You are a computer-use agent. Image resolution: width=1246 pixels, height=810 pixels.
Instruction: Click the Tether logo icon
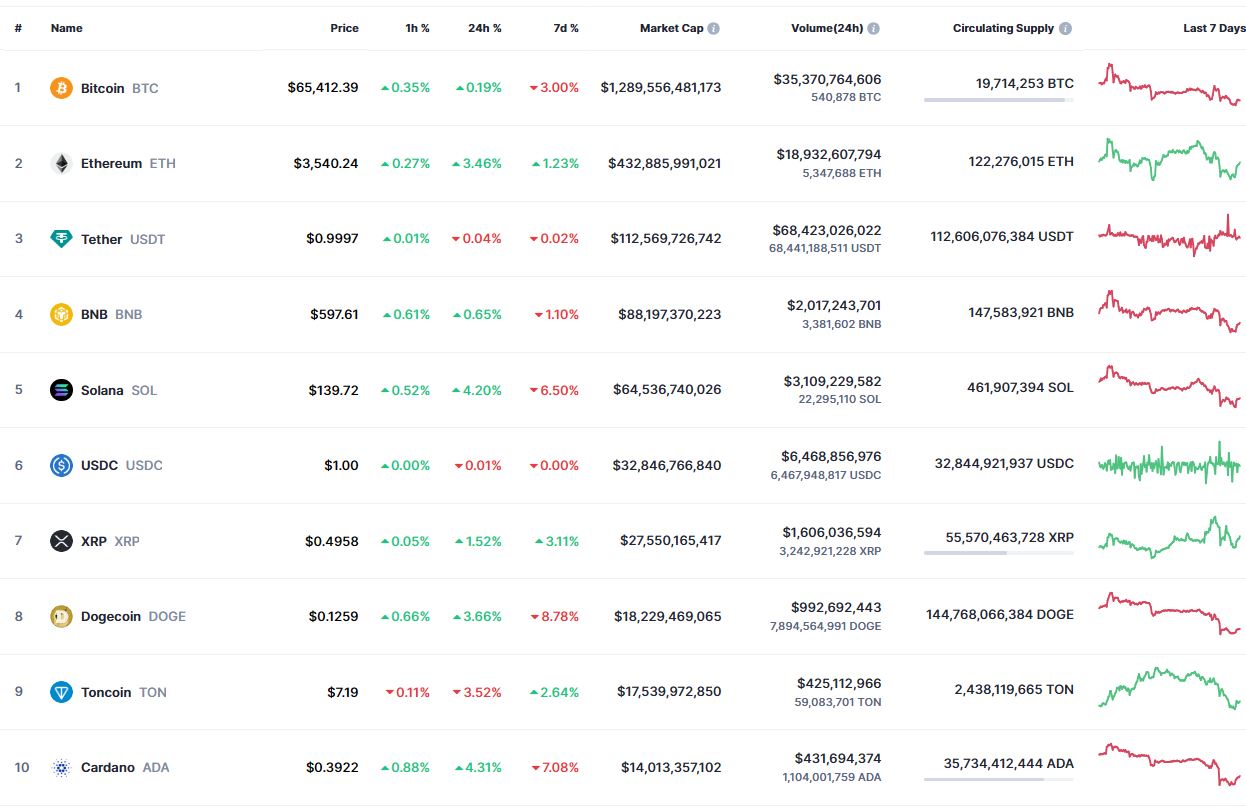61,239
